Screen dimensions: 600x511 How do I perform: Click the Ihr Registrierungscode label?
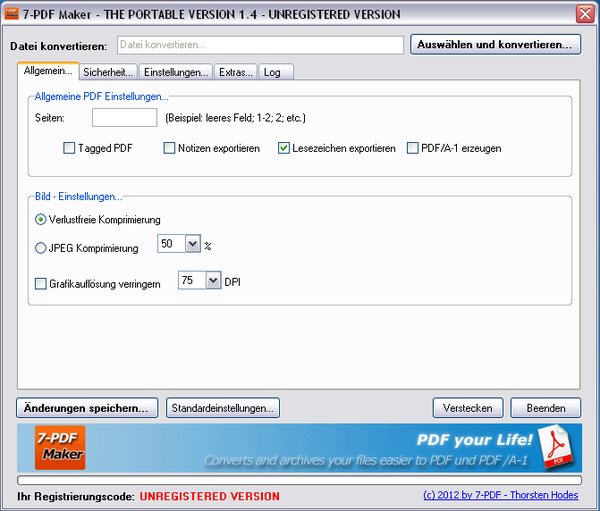[x=76, y=497]
